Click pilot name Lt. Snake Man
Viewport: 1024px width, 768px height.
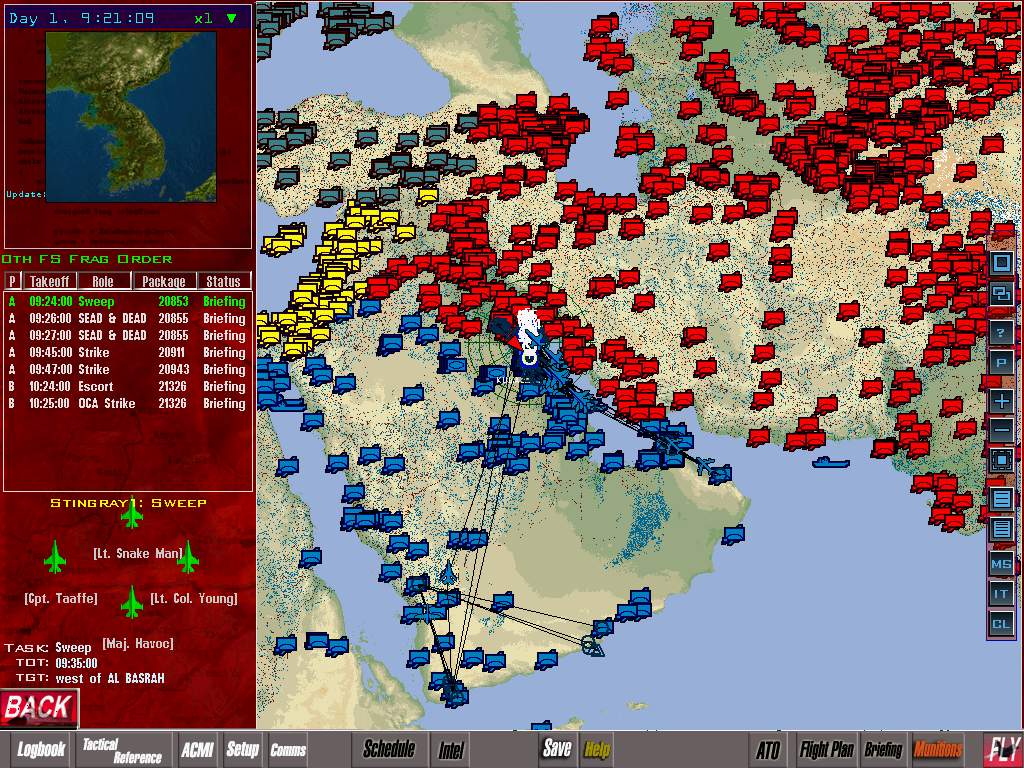[138, 554]
